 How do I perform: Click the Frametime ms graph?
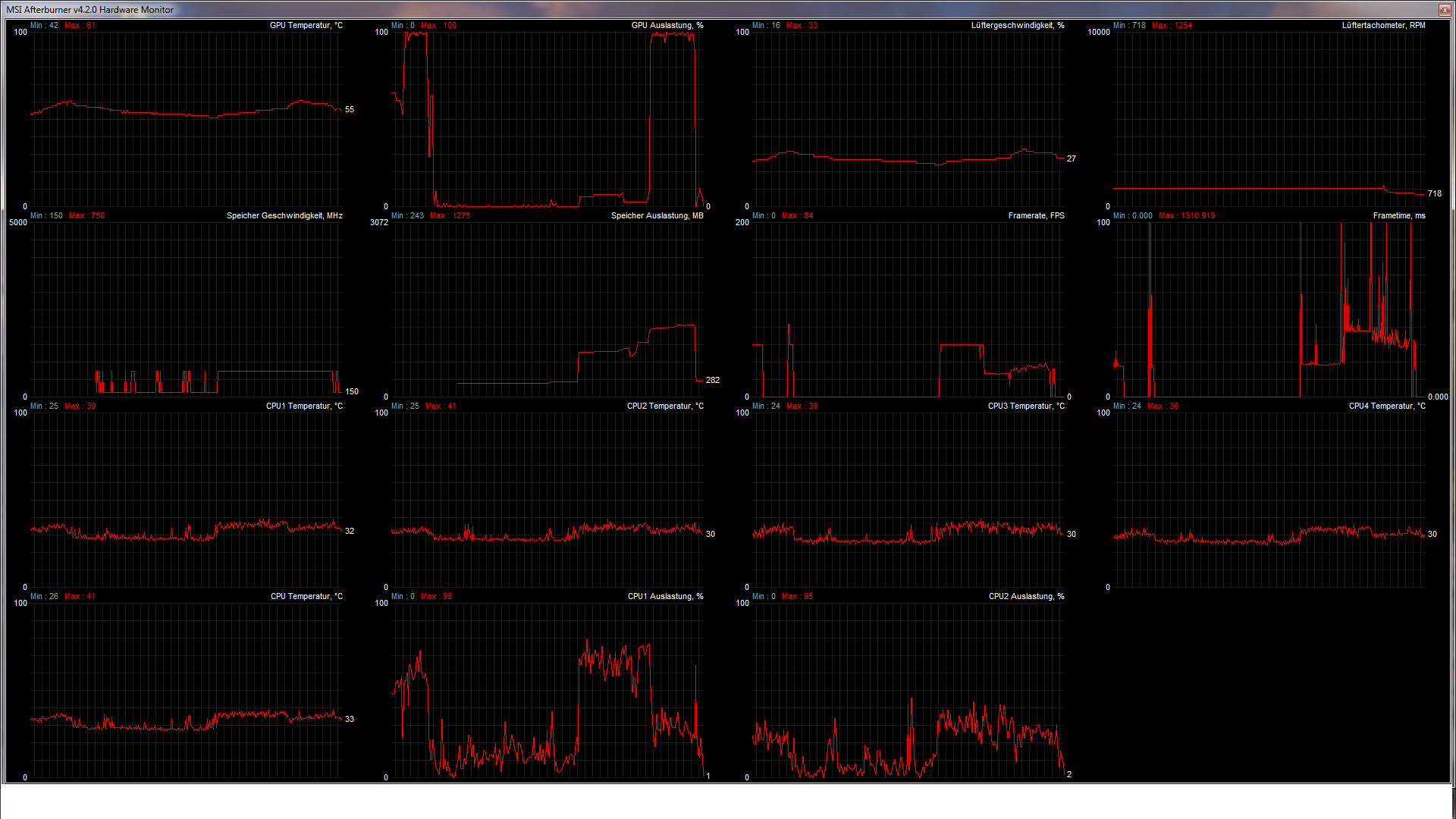1269,309
